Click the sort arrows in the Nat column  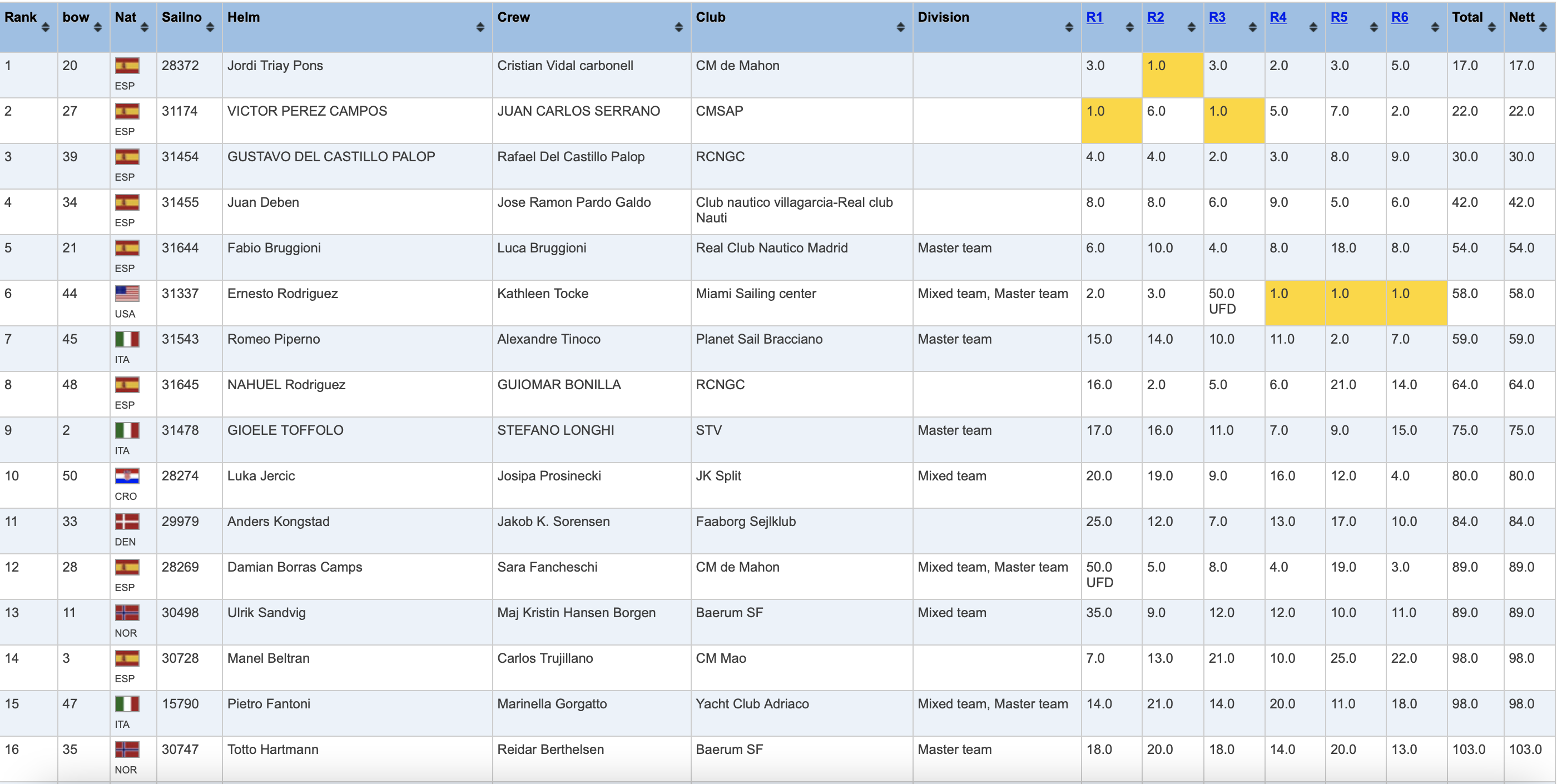click(145, 27)
